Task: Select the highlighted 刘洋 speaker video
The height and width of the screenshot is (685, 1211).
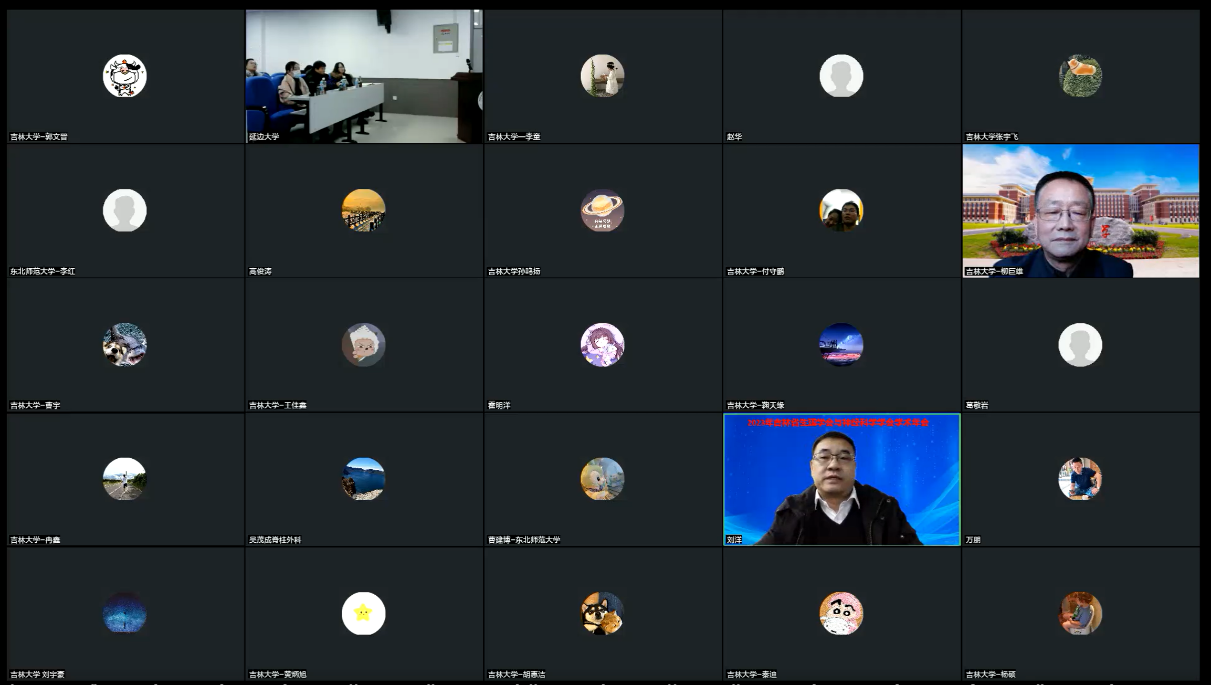Action: pos(841,480)
